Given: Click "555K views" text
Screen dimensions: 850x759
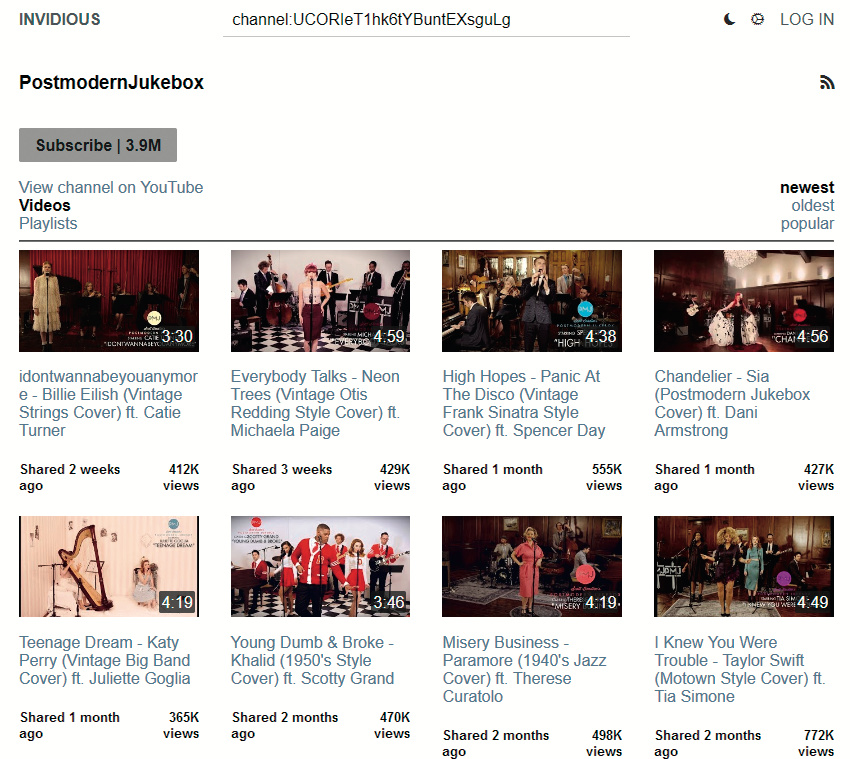Looking at the screenshot, I should pyautogui.click(x=604, y=477).
